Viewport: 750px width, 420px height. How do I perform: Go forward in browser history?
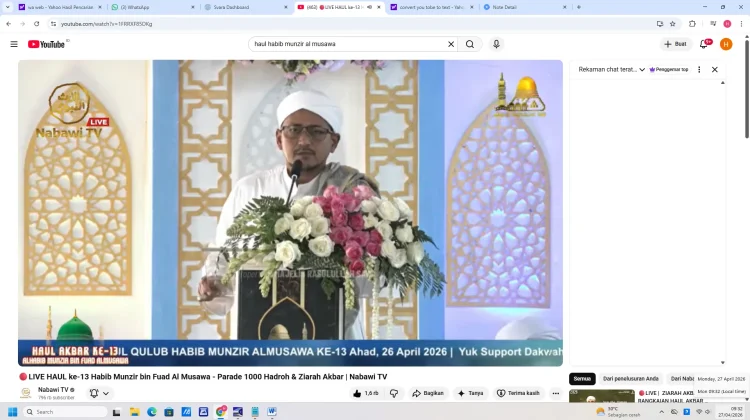[x=22, y=23]
